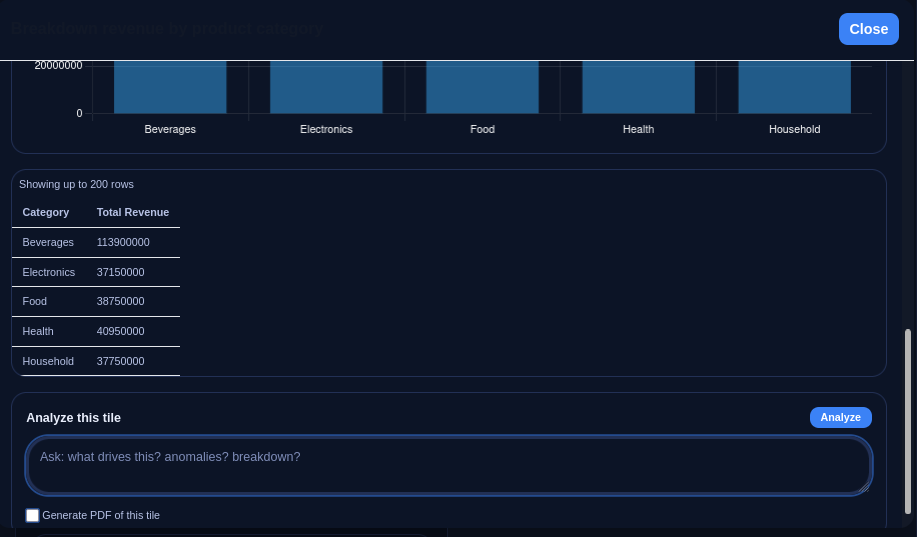Sort by the Category column header
The image size is (917, 537).
(46, 212)
